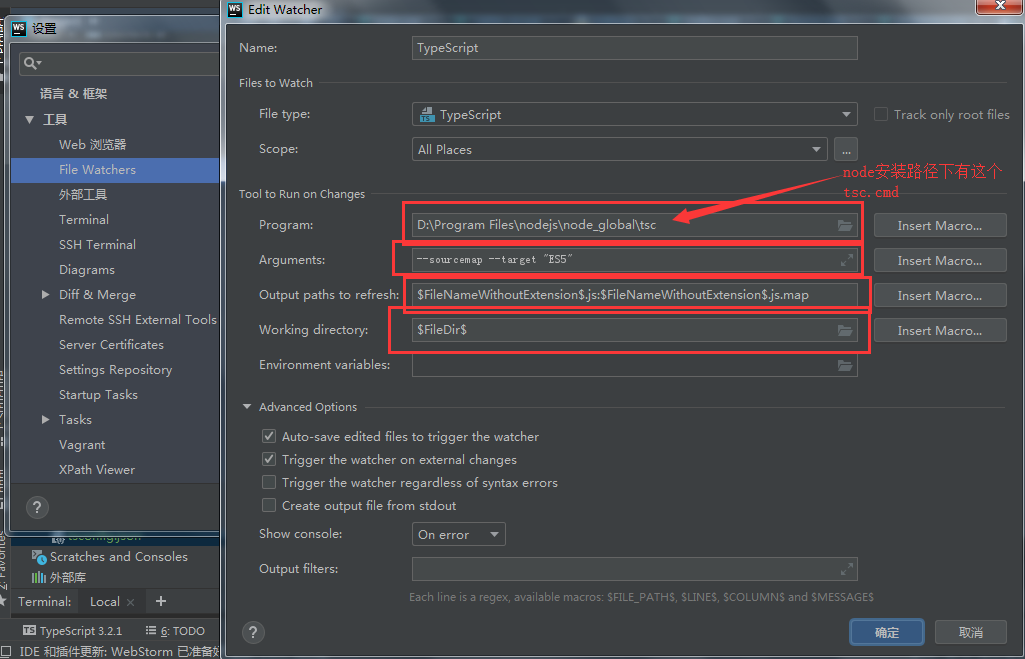
Task: Open help in Edit Watcher dialog
Action: pos(253,632)
